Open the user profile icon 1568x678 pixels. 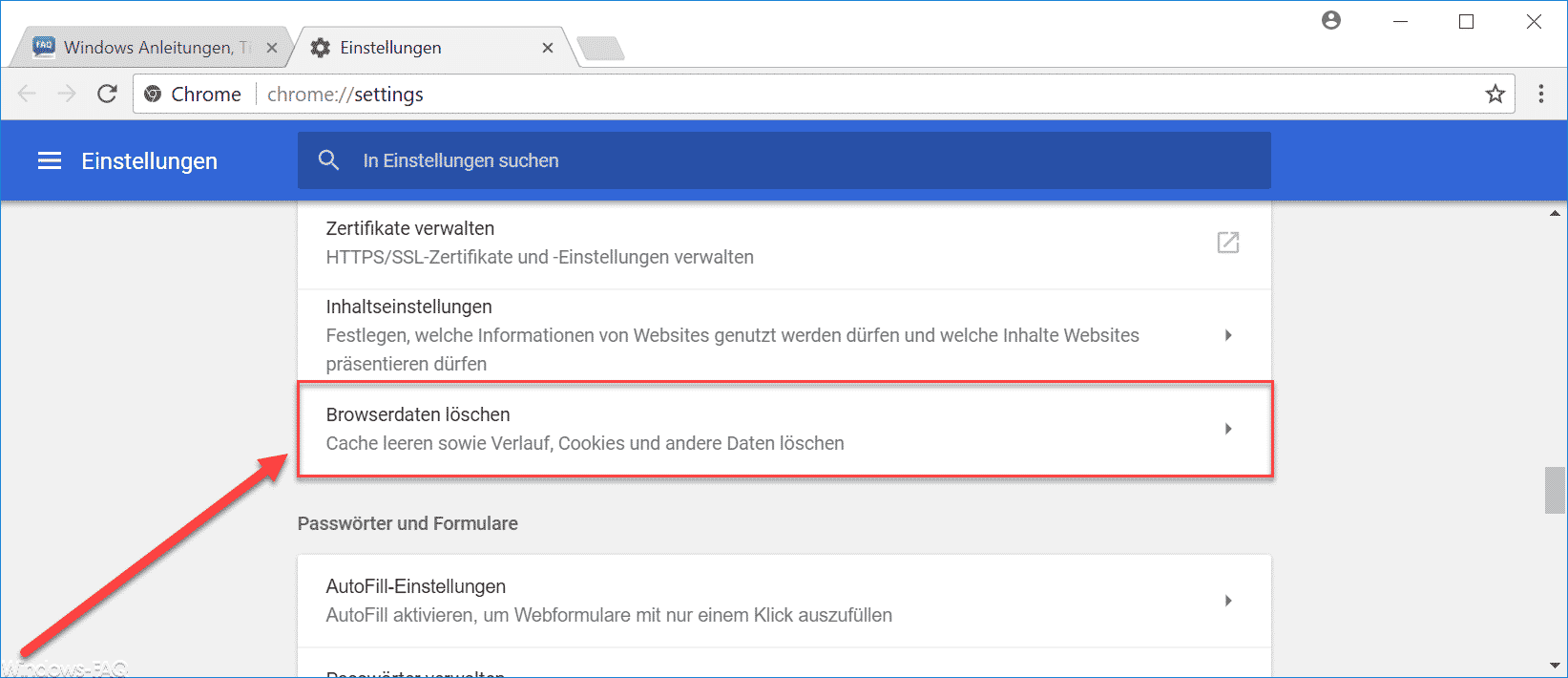pos(1331,20)
